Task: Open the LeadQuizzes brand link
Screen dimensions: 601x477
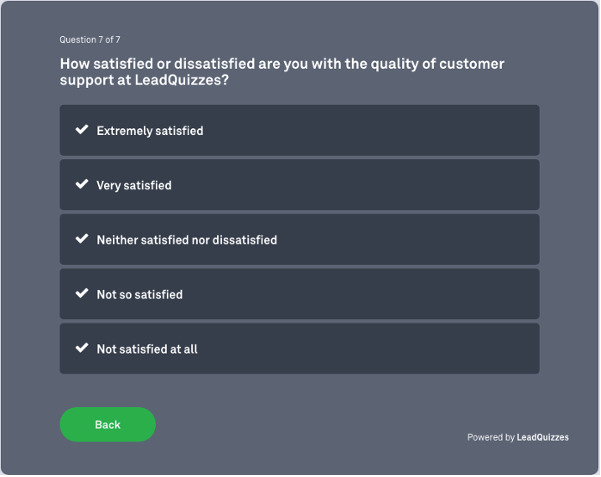Action: [x=543, y=438]
